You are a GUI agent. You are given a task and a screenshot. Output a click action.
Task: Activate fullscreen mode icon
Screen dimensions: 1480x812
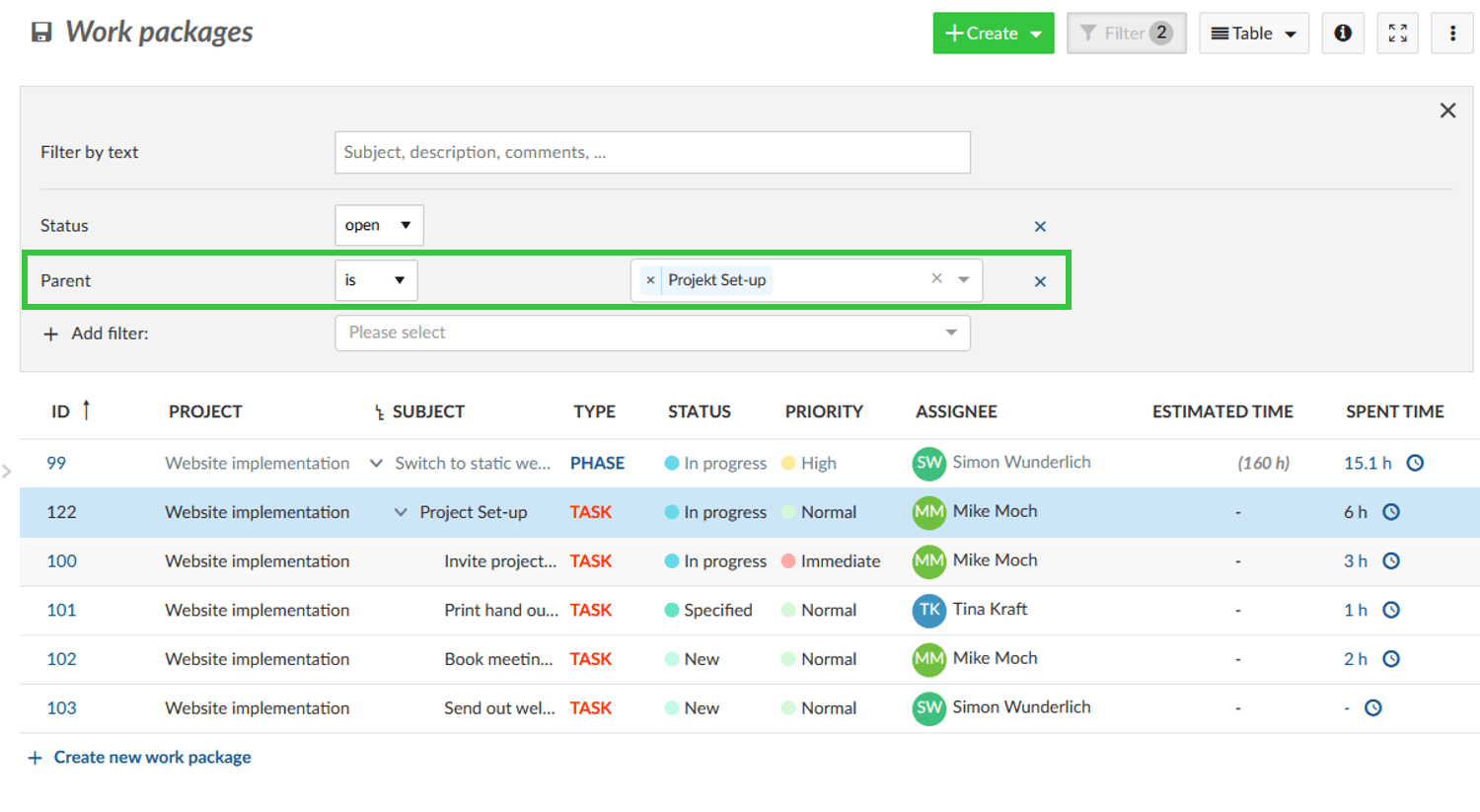(x=1397, y=34)
